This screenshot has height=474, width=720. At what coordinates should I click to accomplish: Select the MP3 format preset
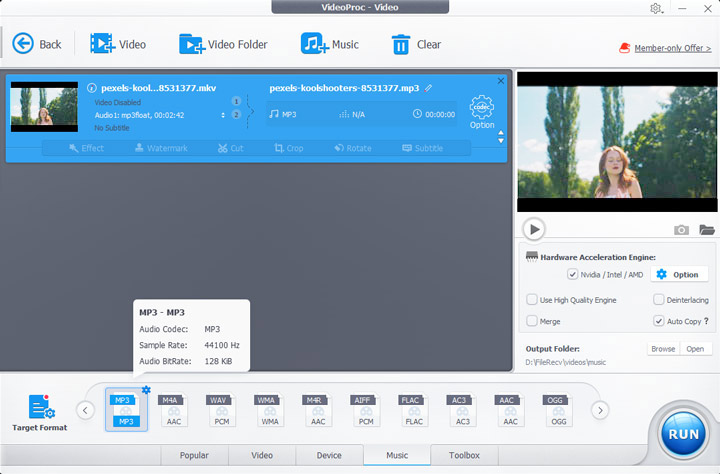[126, 410]
